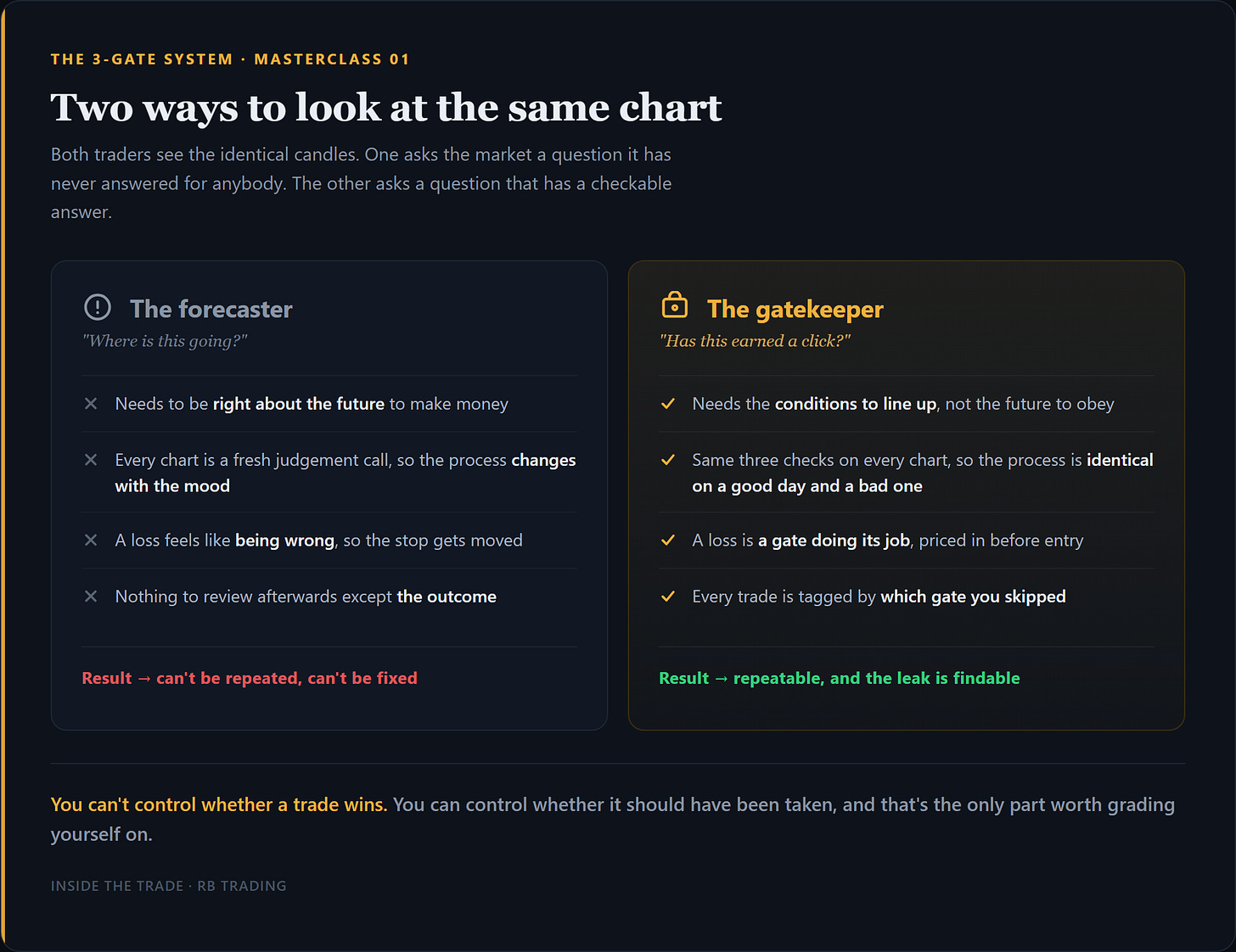The width and height of the screenshot is (1236, 952).
Task: Click the checkmark beside 'Same three checks'
Action: click(x=668, y=460)
